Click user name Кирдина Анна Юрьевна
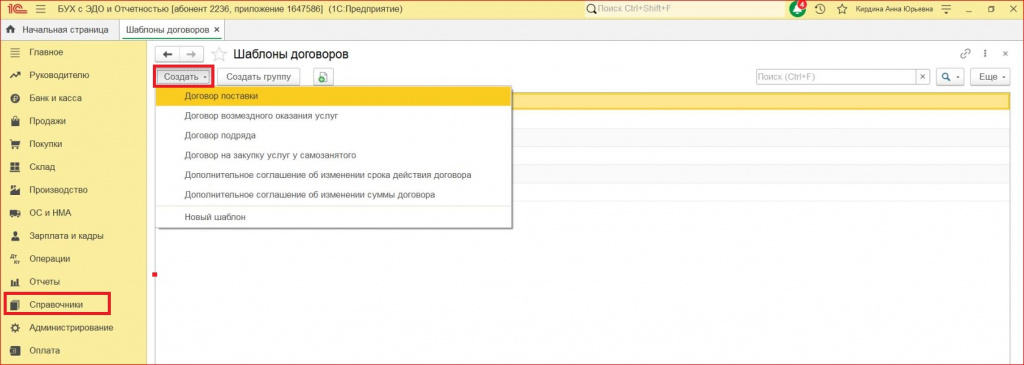The width and height of the screenshot is (1024, 365). (x=894, y=9)
